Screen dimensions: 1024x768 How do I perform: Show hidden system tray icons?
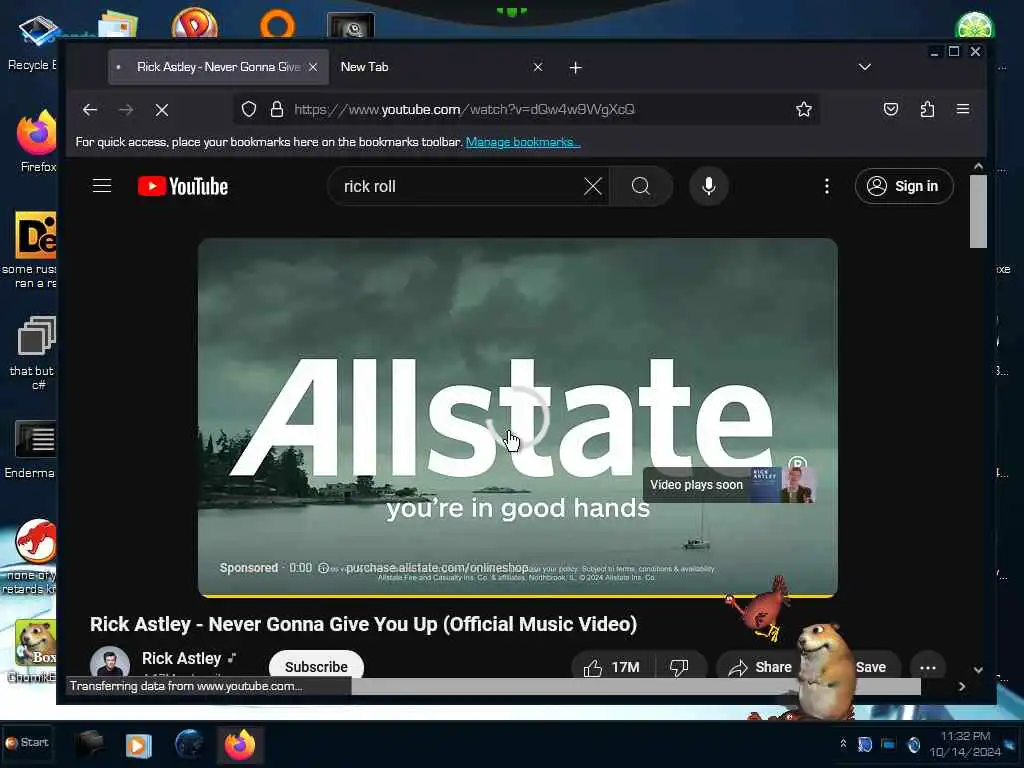[843, 743]
